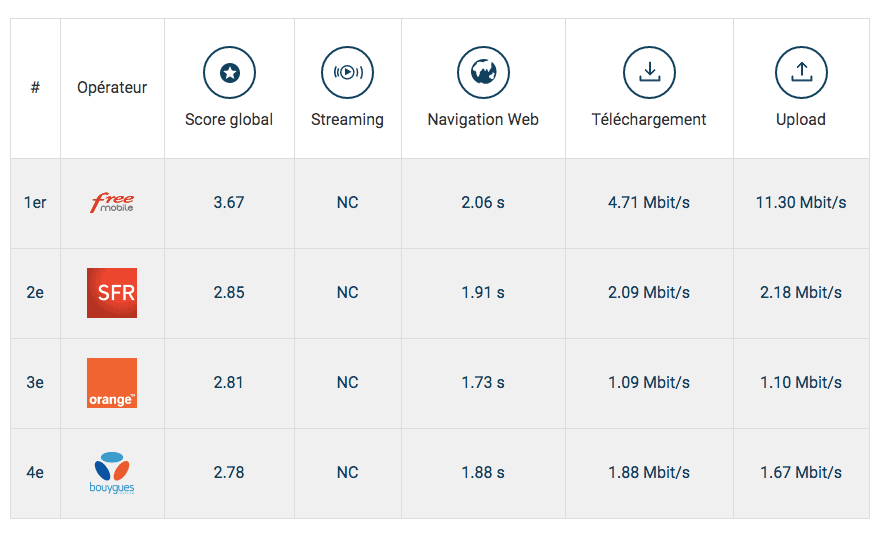Select the Free Mobile logo
Screen dimensions: 884x537
(x=112, y=203)
